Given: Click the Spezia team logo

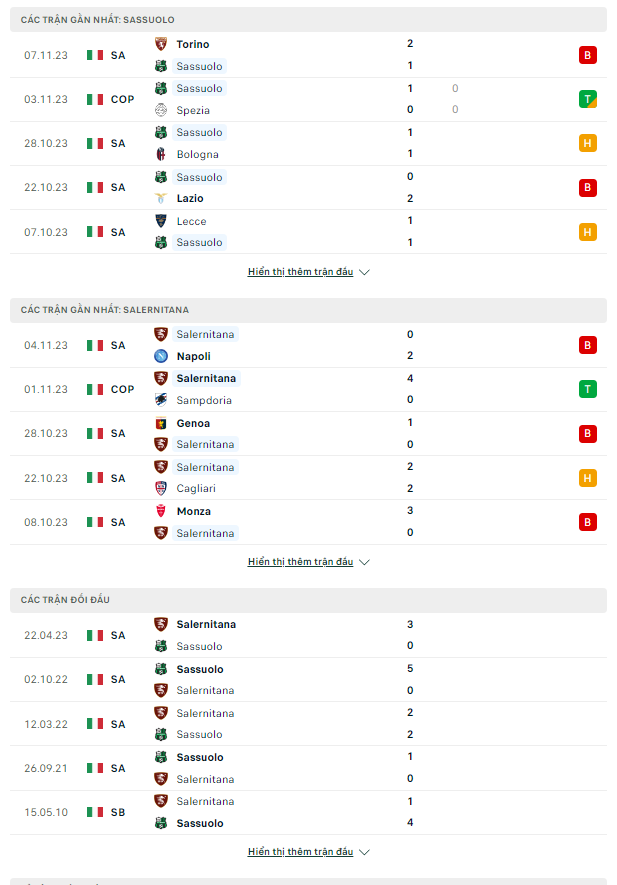Looking at the screenshot, I should point(161,110).
